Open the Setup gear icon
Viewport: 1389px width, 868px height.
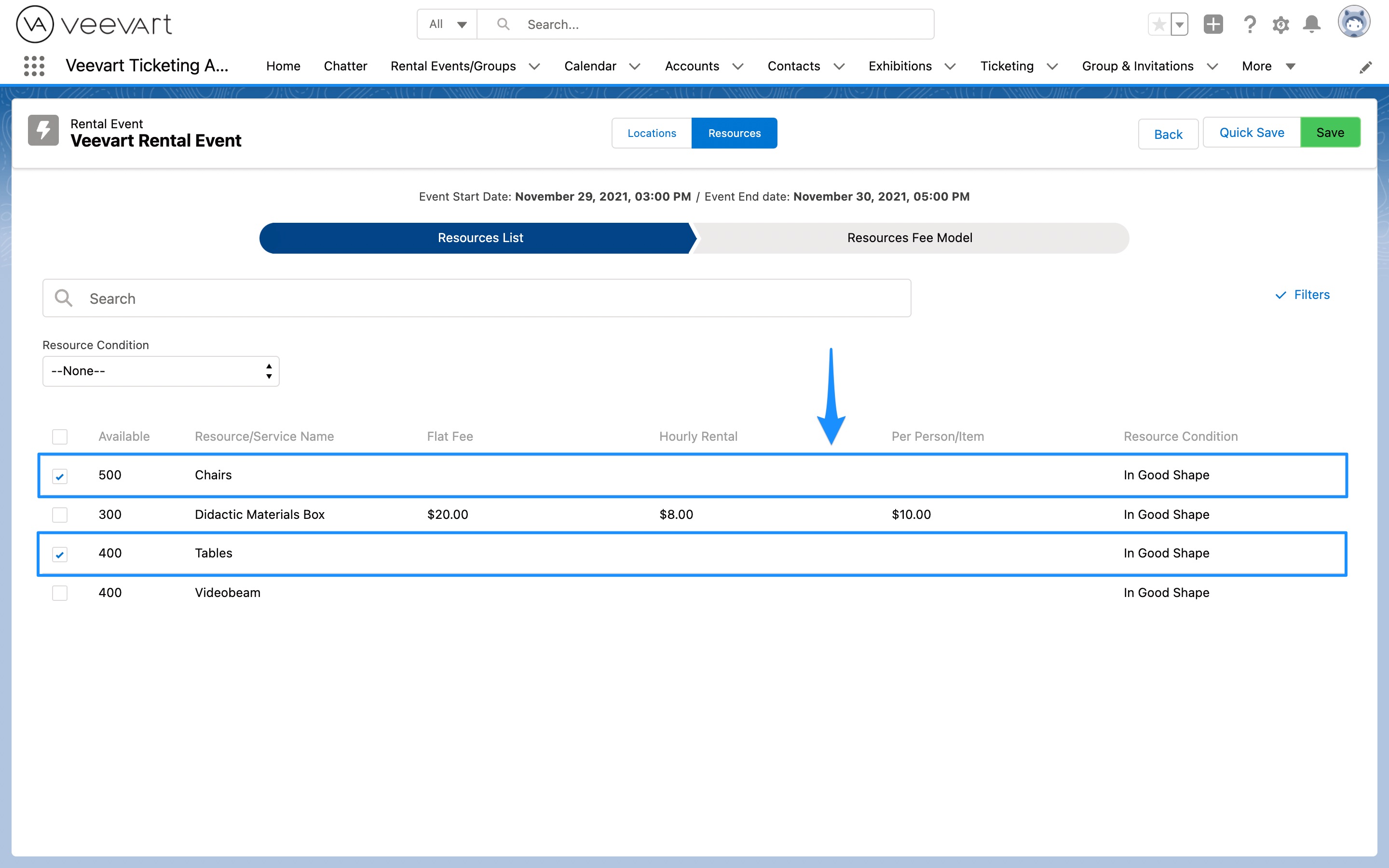coord(1280,24)
